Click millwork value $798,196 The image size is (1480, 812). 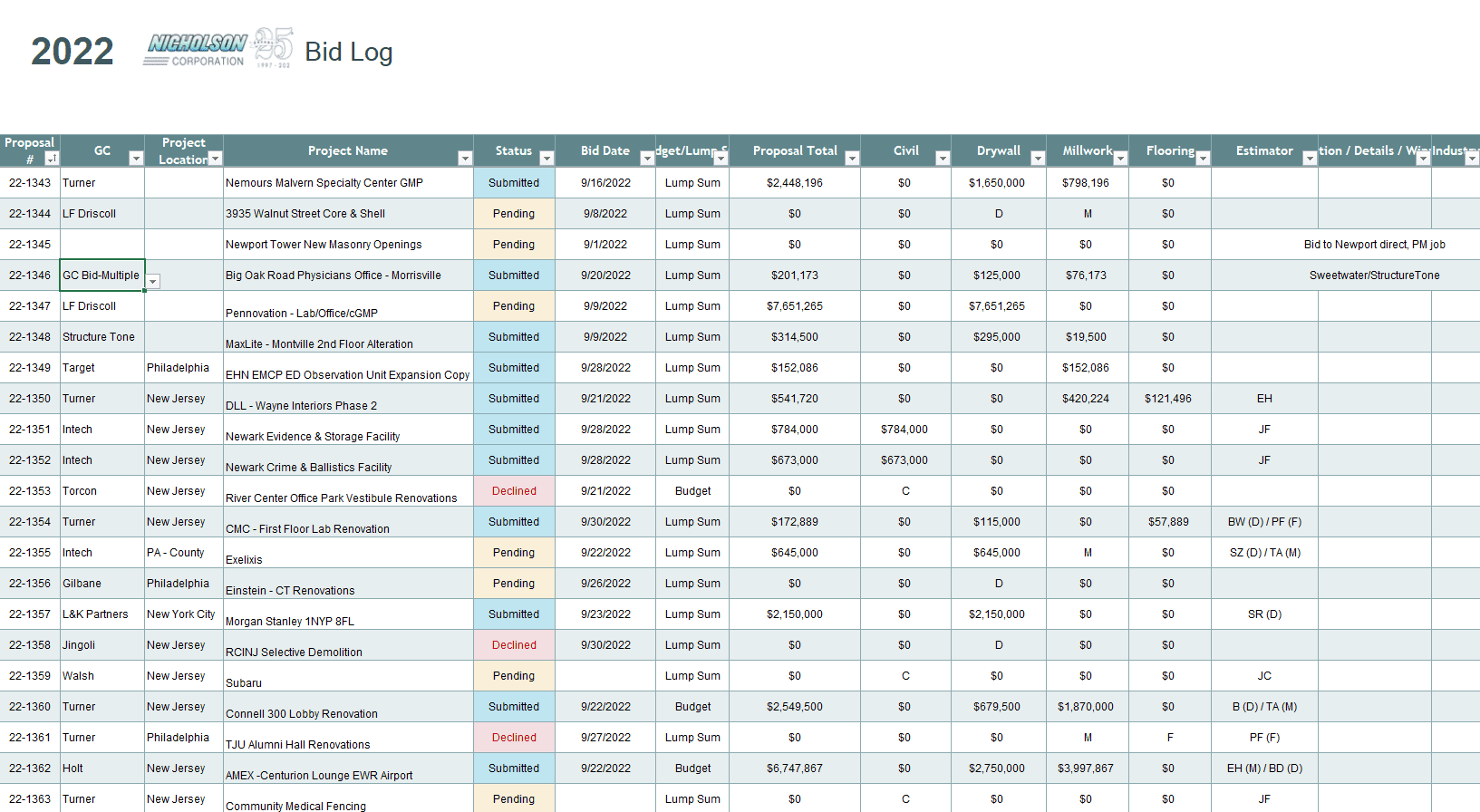1086,183
